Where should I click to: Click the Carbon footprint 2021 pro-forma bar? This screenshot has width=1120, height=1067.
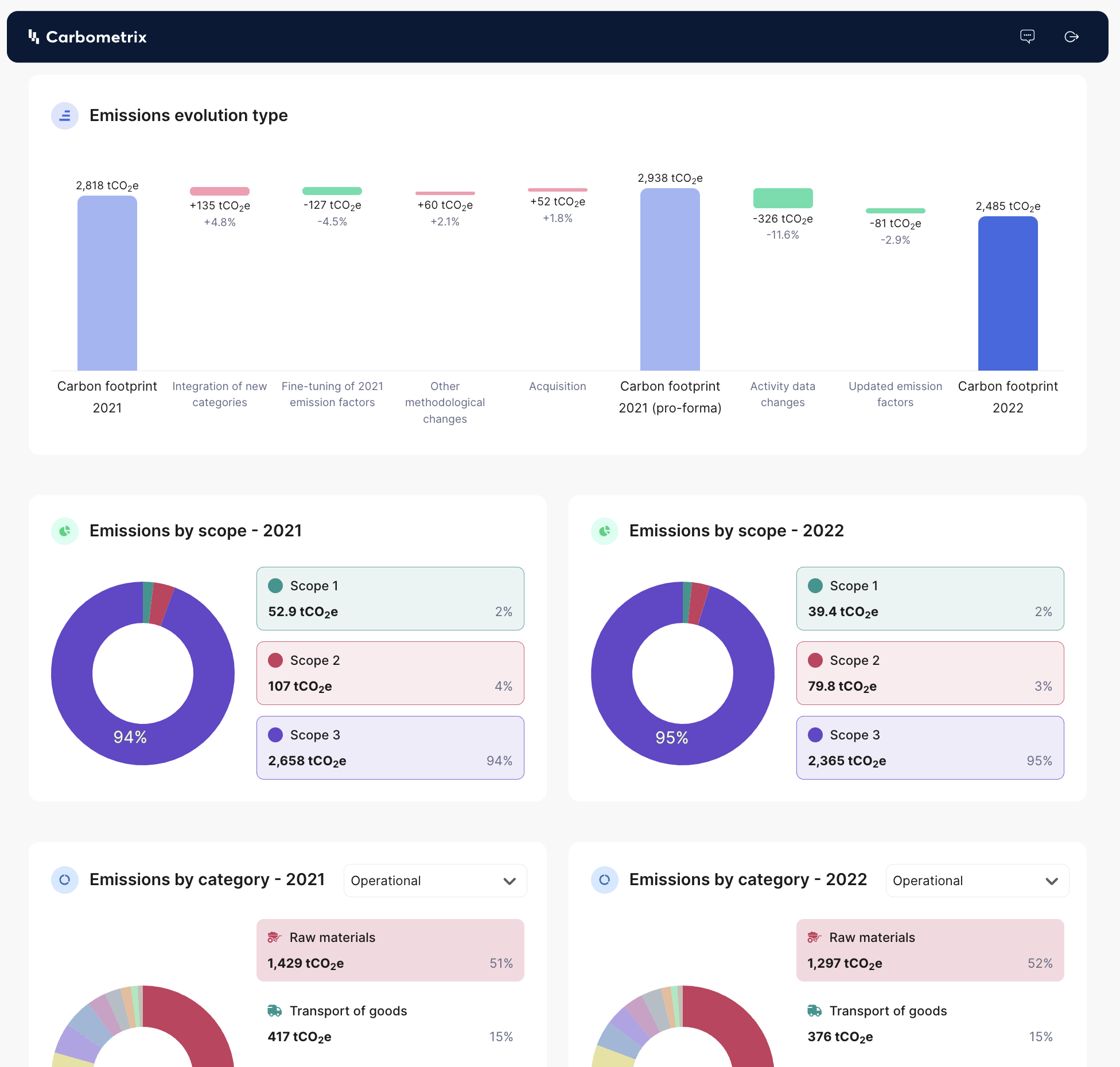coord(670,279)
